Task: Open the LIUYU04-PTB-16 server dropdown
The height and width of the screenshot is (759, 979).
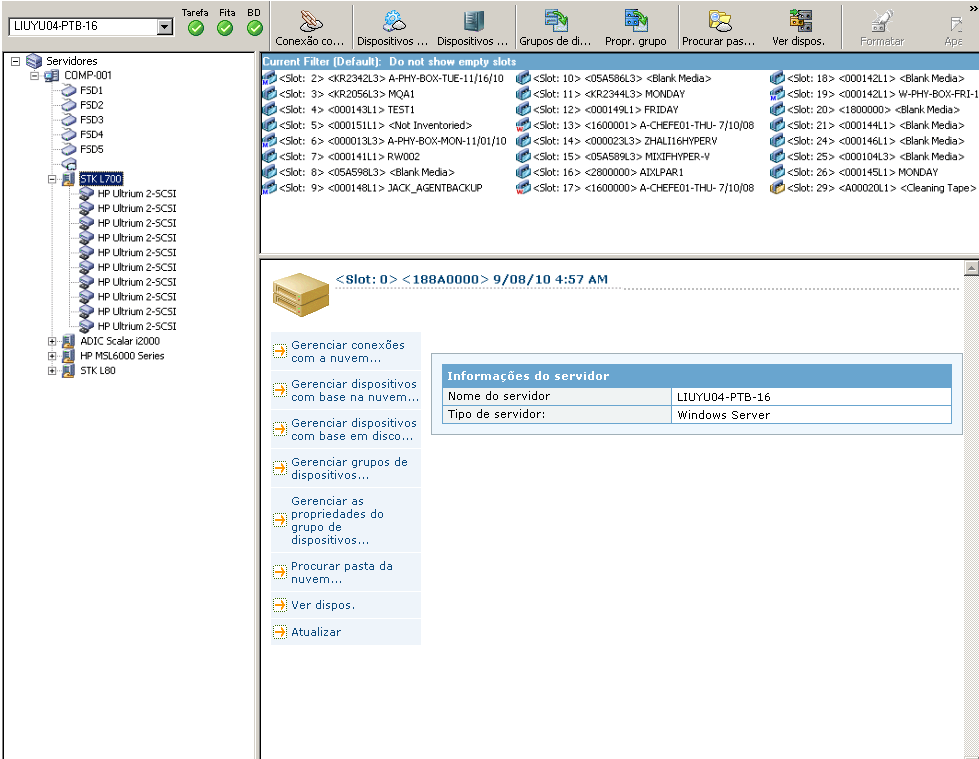Action: click(x=166, y=27)
